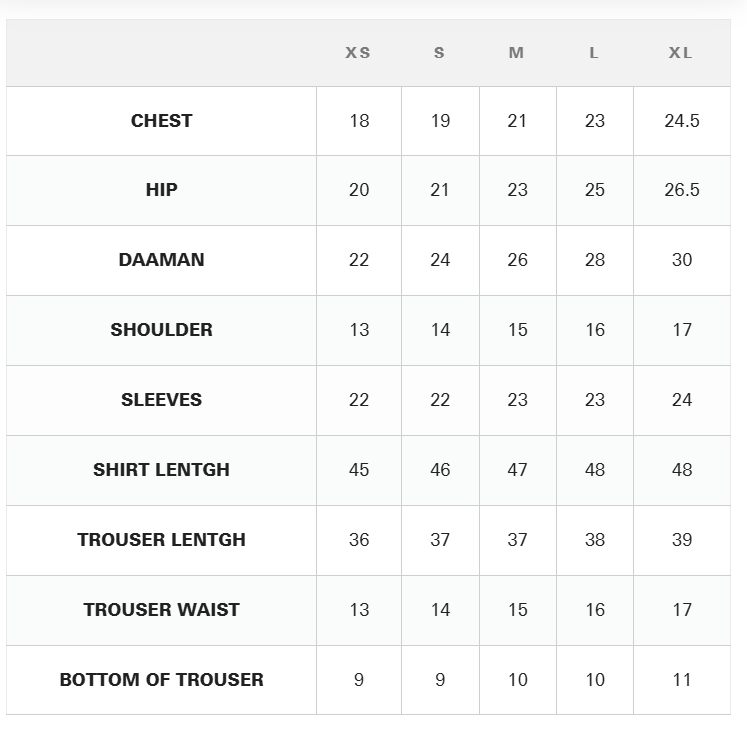Screen dimensions: 747x737
Task: Select the CHEST row label
Action: tap(162, 121)
